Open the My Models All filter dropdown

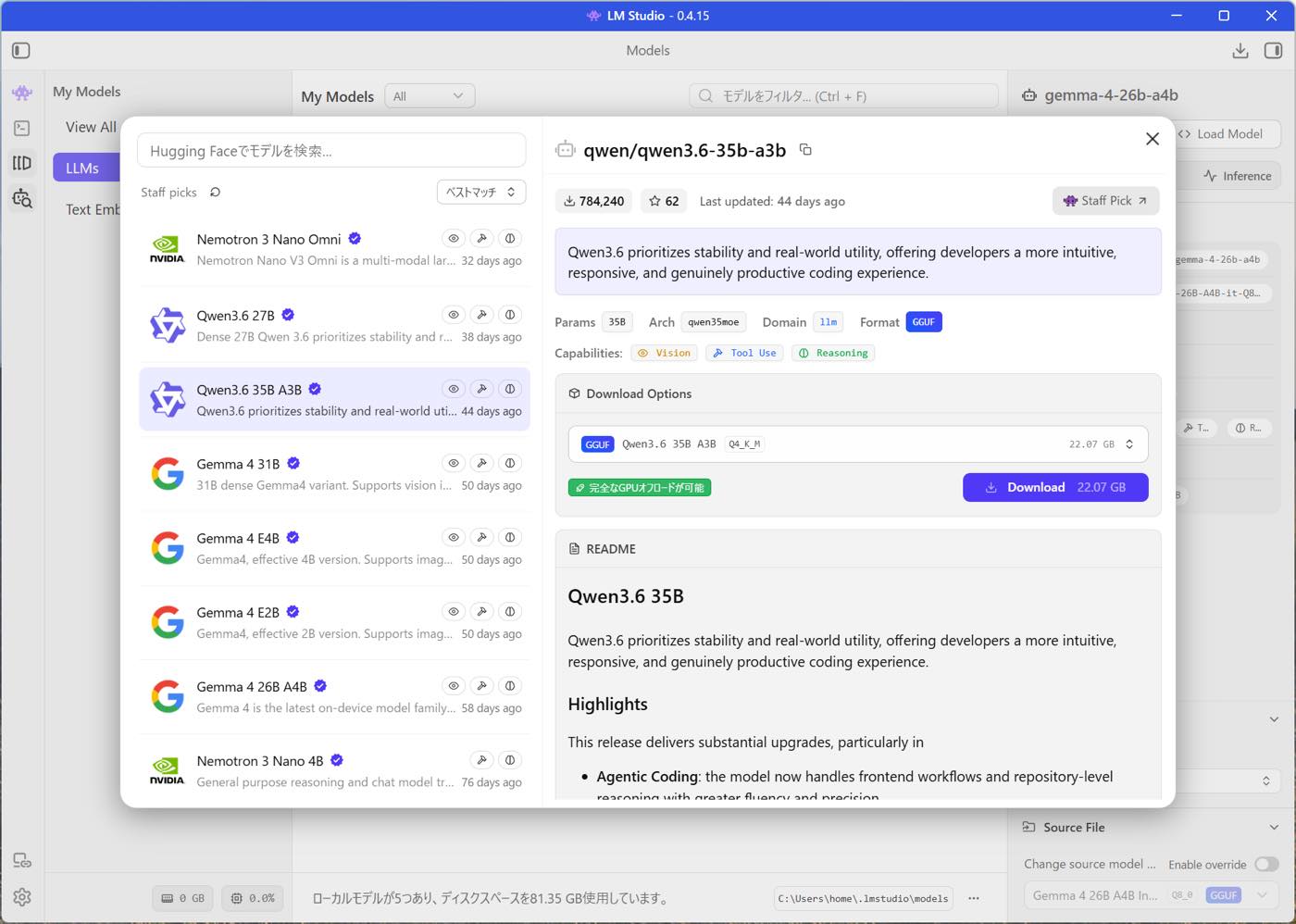[x=429, y=96]
